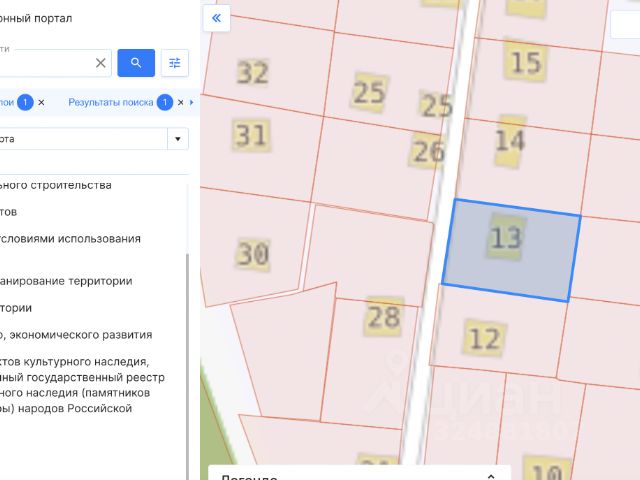Close the layers tab with its X

(x=41, y=102)
